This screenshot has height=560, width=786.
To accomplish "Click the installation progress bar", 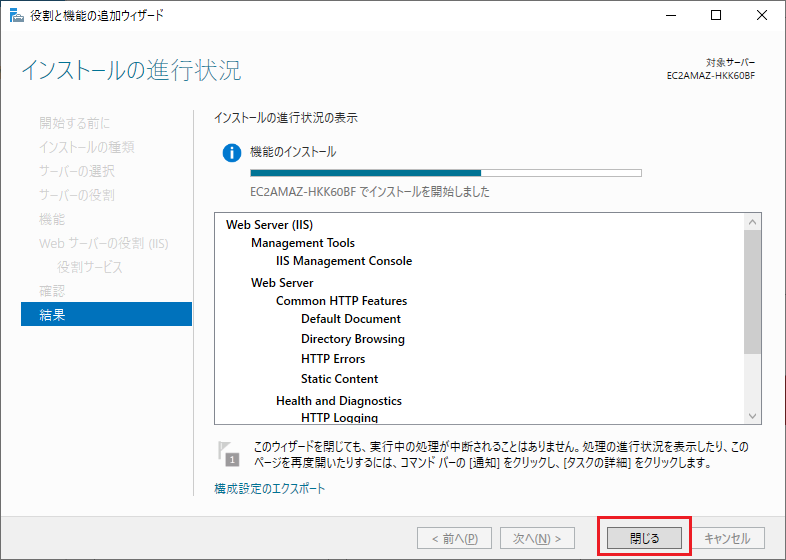I will [x=446, y=173].
